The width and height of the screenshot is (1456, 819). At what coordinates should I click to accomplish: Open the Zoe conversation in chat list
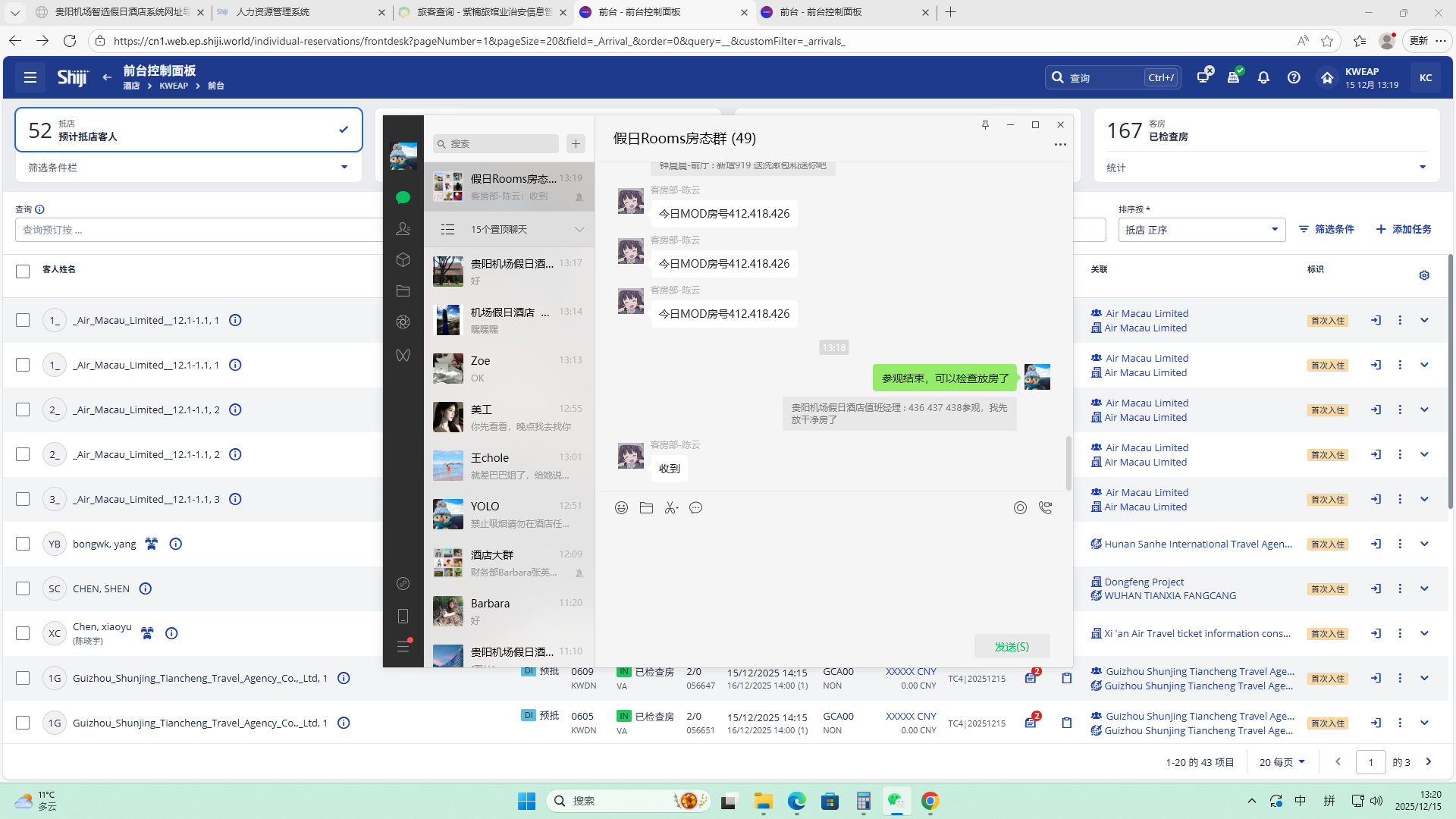[509, 369]
